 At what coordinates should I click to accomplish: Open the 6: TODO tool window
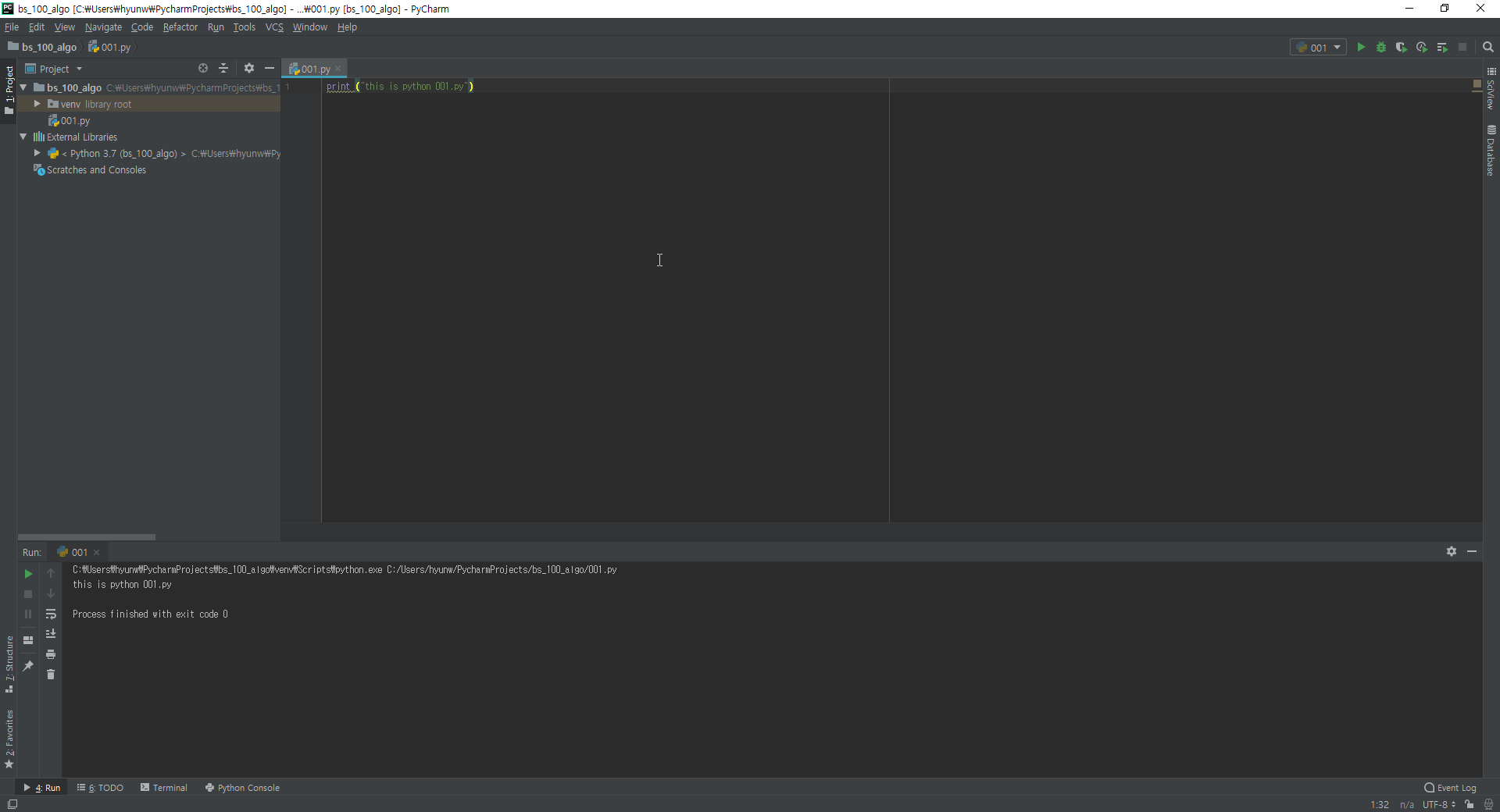pos(101,788)
